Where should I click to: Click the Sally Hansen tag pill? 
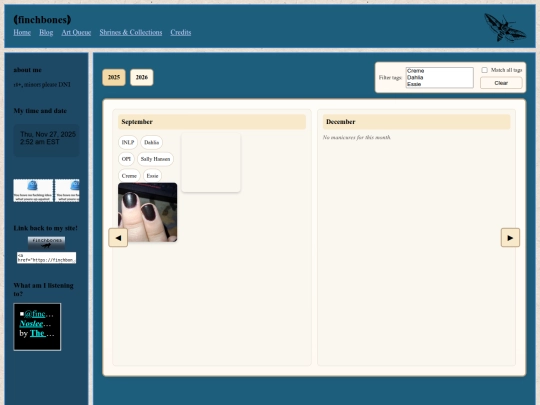(x=155, y=159)
